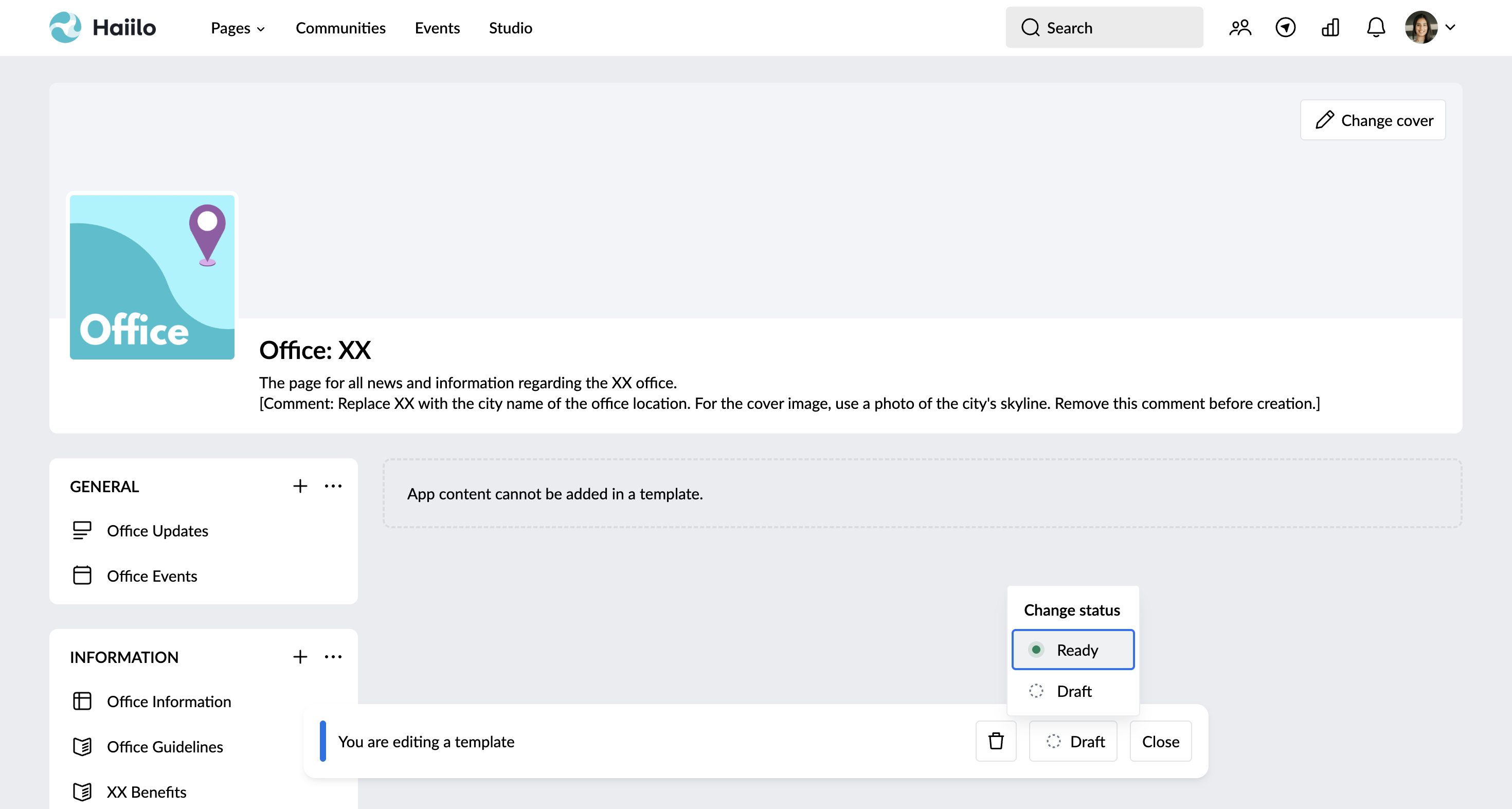The image size is (1512, 809).
Task: Close the template editing bar
Action: pyautogui.click(x=1160, y=741)
